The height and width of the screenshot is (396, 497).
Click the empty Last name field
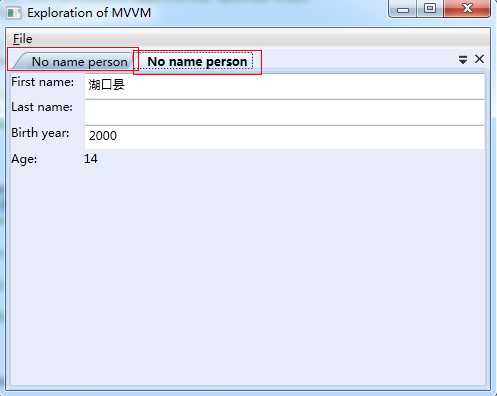284,112
